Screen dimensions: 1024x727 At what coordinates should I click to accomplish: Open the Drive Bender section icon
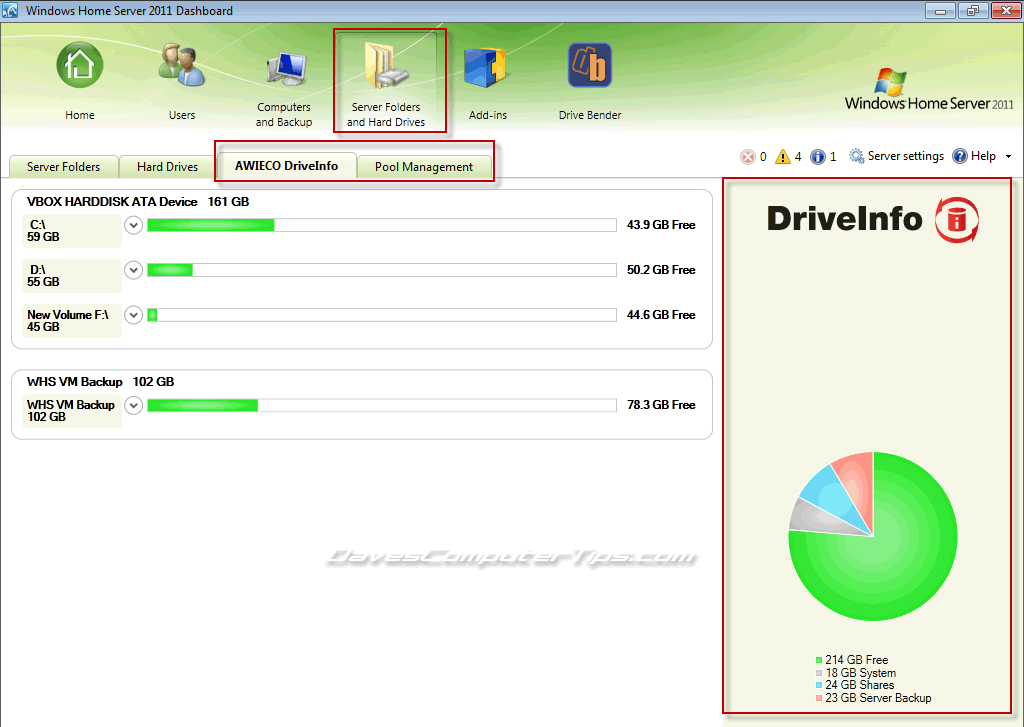point(590,65)
